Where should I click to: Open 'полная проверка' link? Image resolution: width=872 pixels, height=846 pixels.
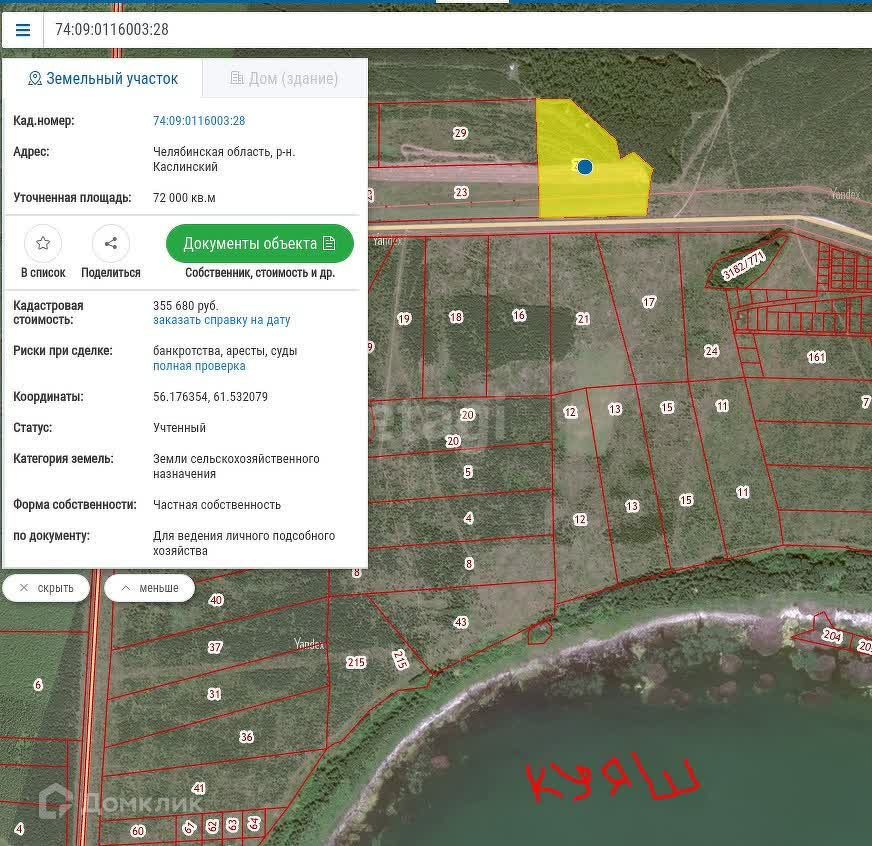click(199, 366)
